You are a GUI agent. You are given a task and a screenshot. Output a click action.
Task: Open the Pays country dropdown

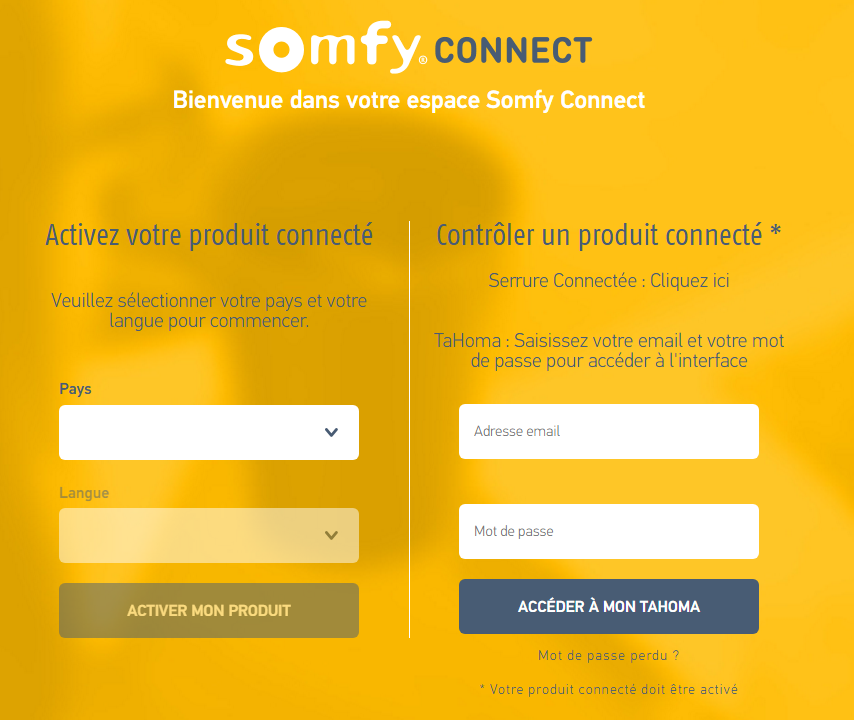pyautogui.click(x=209, y=432)
